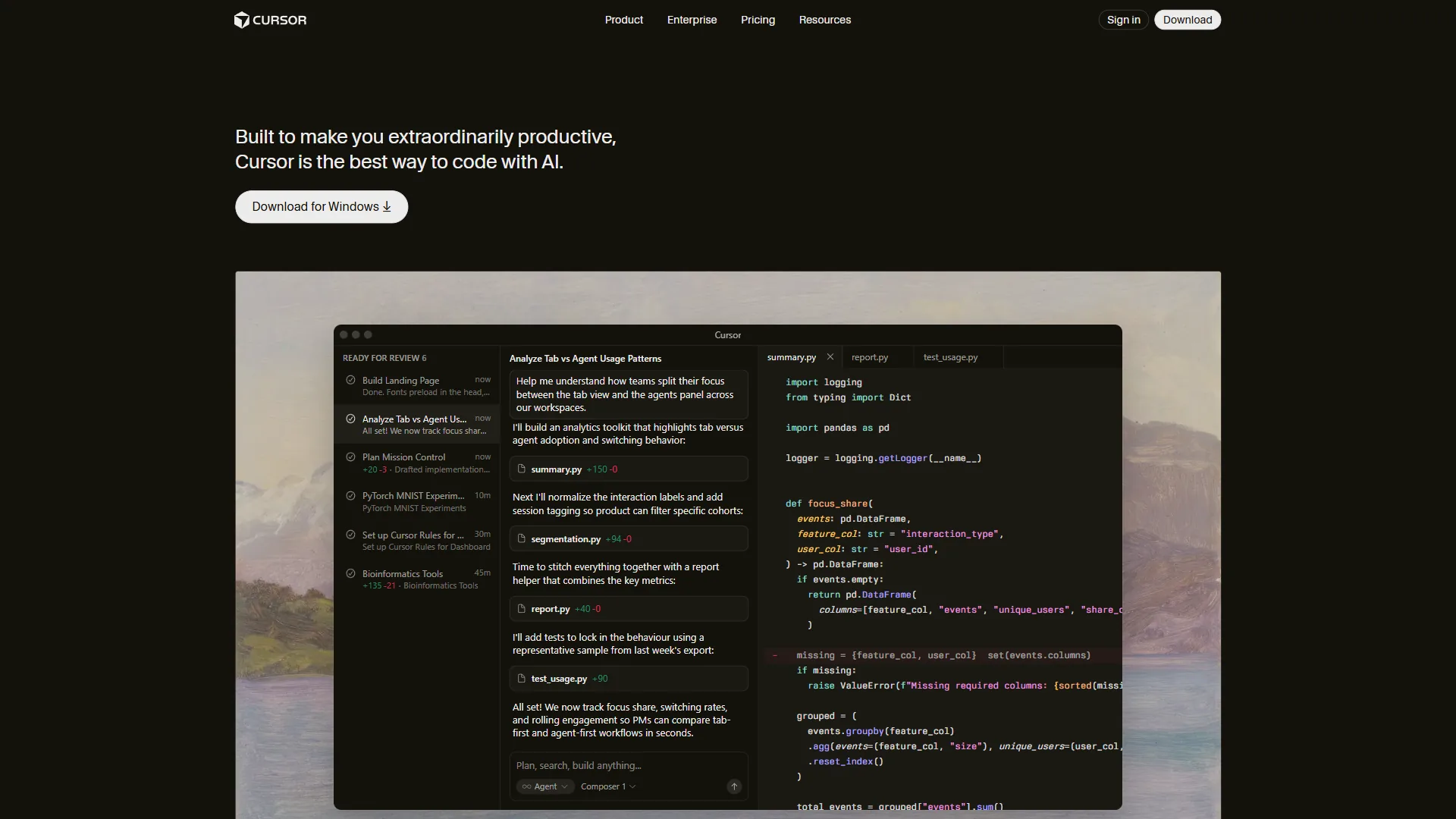Open the Resources menu

(824, 20)
